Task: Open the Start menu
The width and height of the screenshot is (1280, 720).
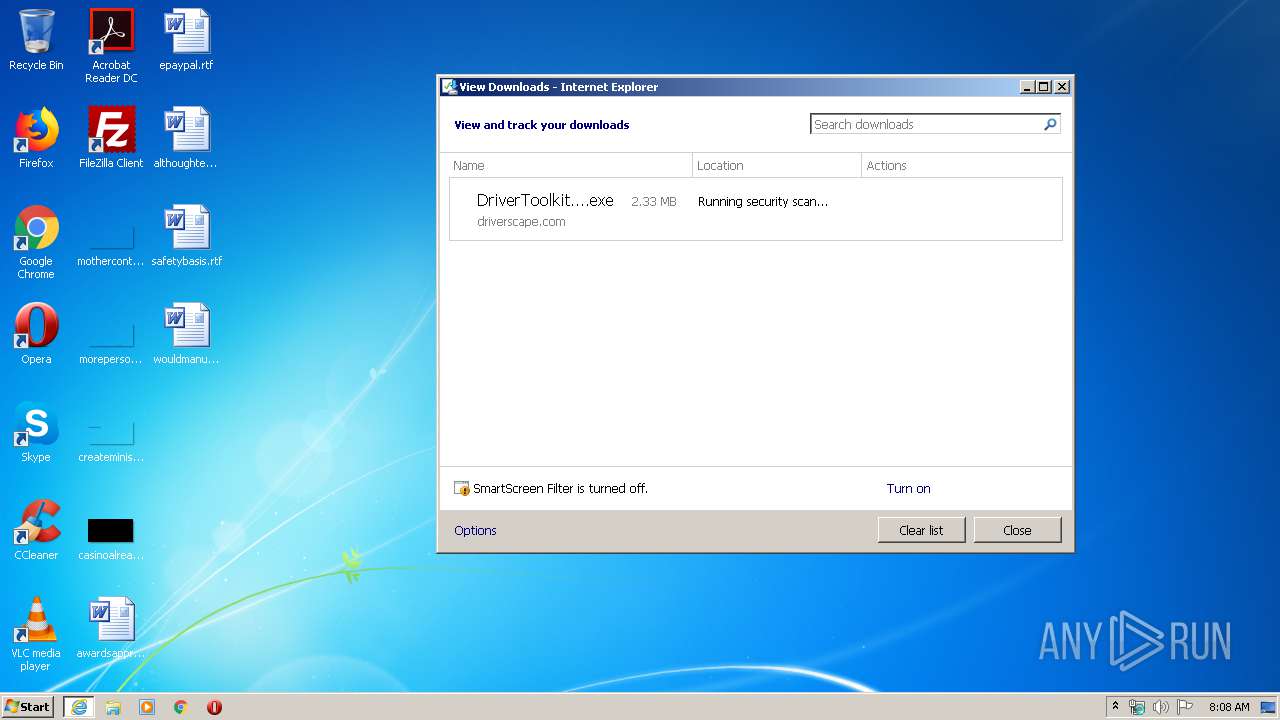Action: click(27, 707)
